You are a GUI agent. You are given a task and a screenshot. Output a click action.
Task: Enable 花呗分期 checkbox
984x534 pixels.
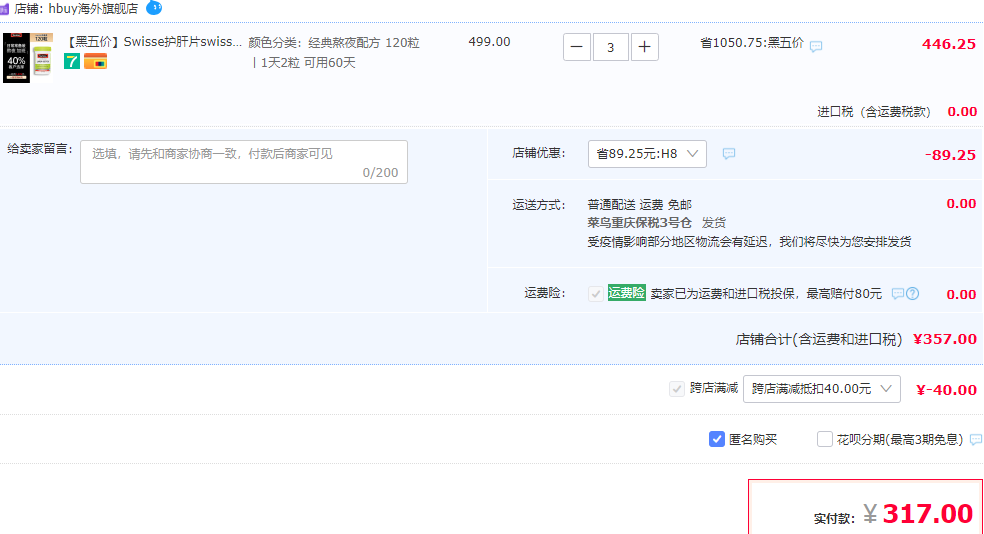[825, 439]
